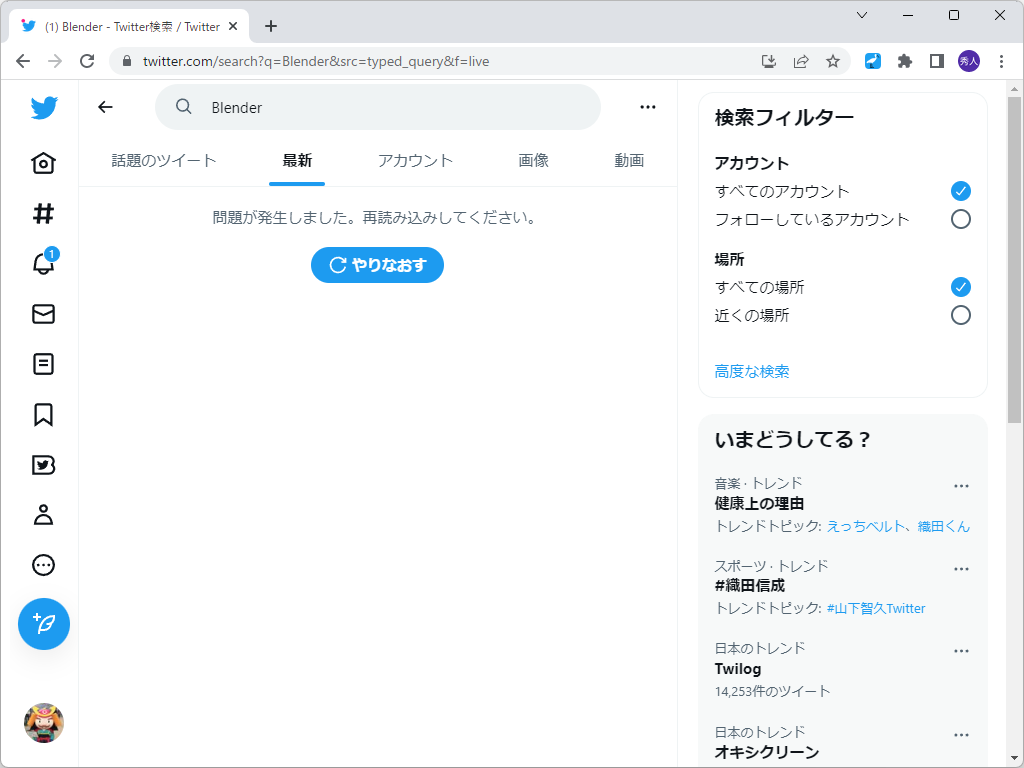Open the search options ellipsis menu
Image resolution: width=1024 pixels, height=768 pixels.
pos(648,107)
